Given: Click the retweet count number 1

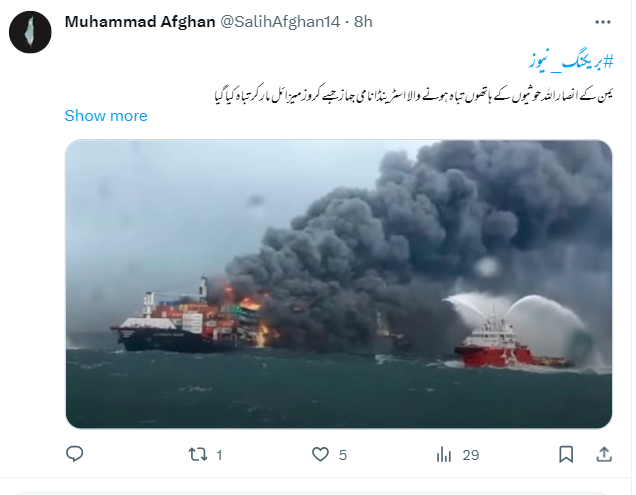Looking at the screenshot, I should tap(219, 455).
